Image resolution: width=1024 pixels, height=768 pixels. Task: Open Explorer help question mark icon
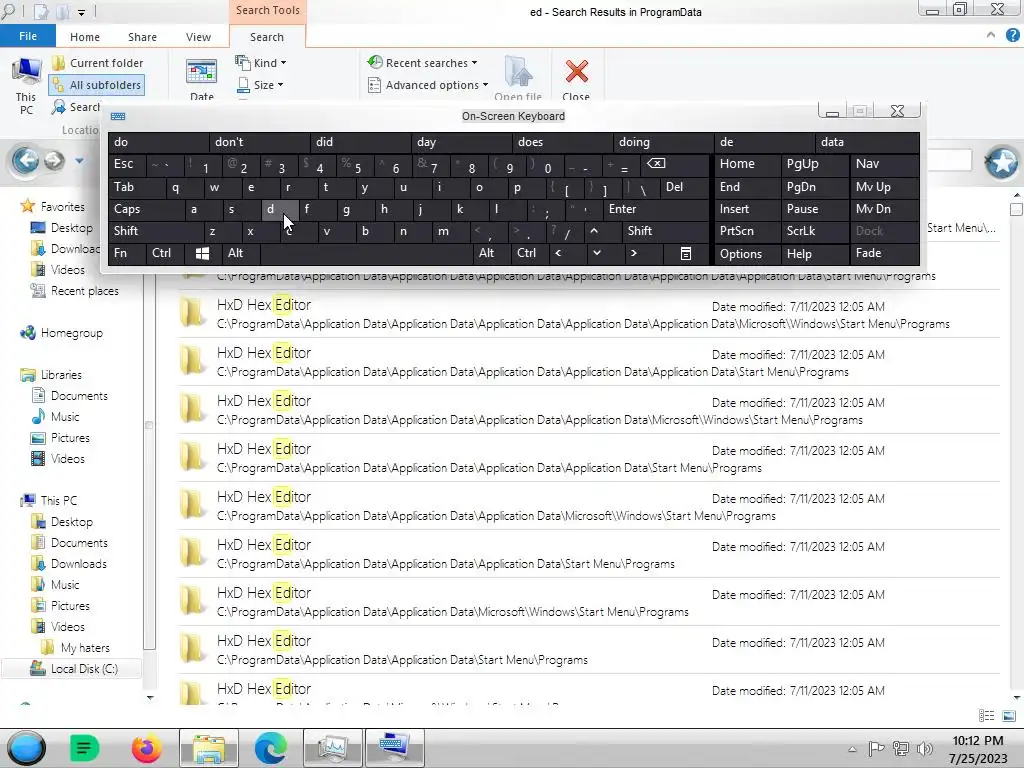click(x=1012, y=35)
